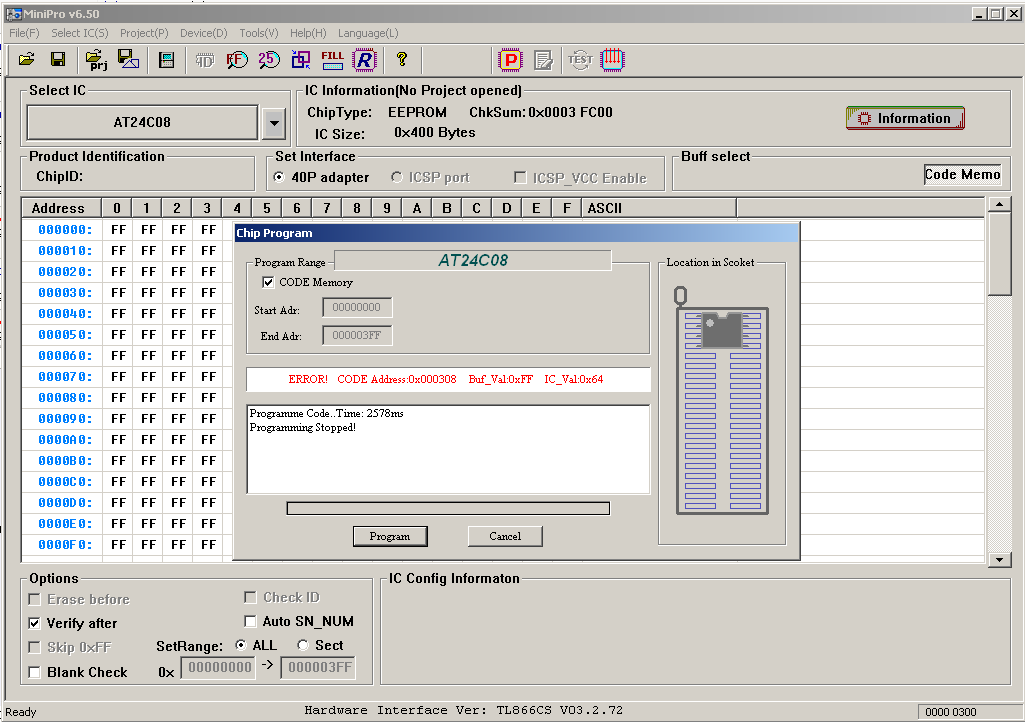1025x722 pixels.
Task: Click the Open file toolbar icon
Action: pos(27,60)
